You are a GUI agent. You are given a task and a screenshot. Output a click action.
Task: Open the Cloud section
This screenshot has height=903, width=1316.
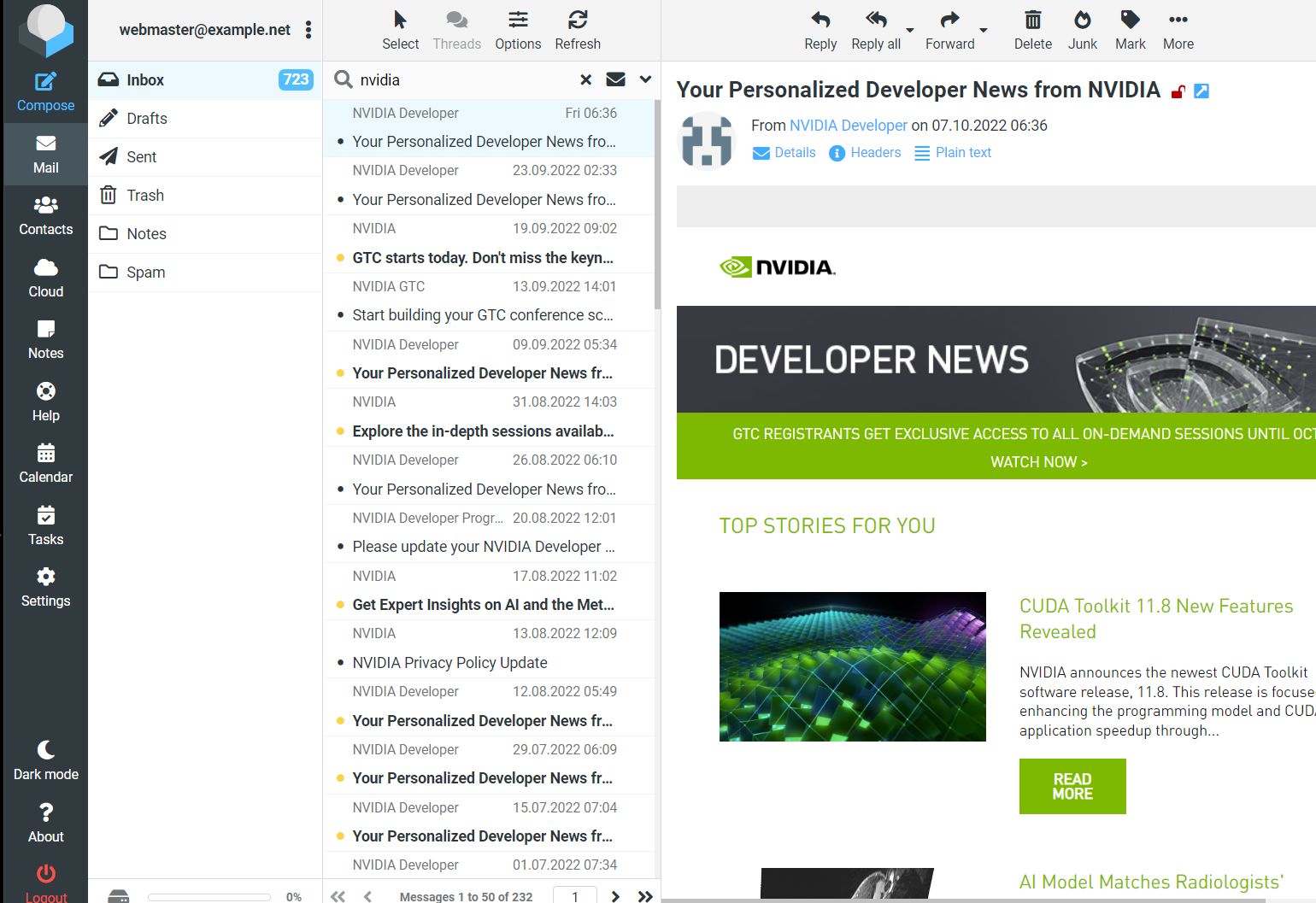coord(45,279)
